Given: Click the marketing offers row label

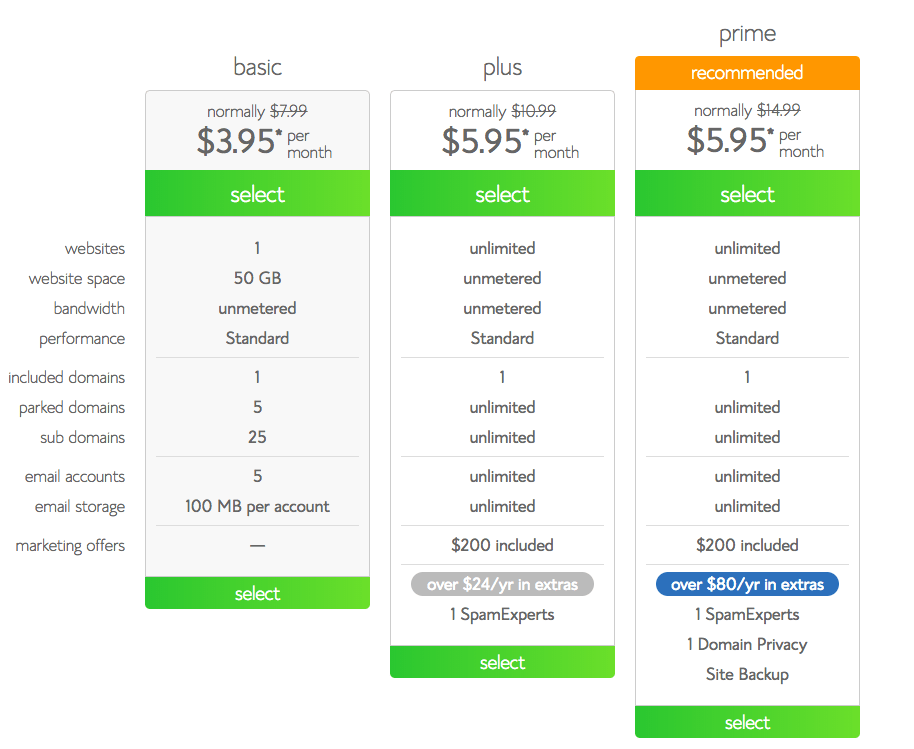Looking at the screenshot, I should pos(70,546).
